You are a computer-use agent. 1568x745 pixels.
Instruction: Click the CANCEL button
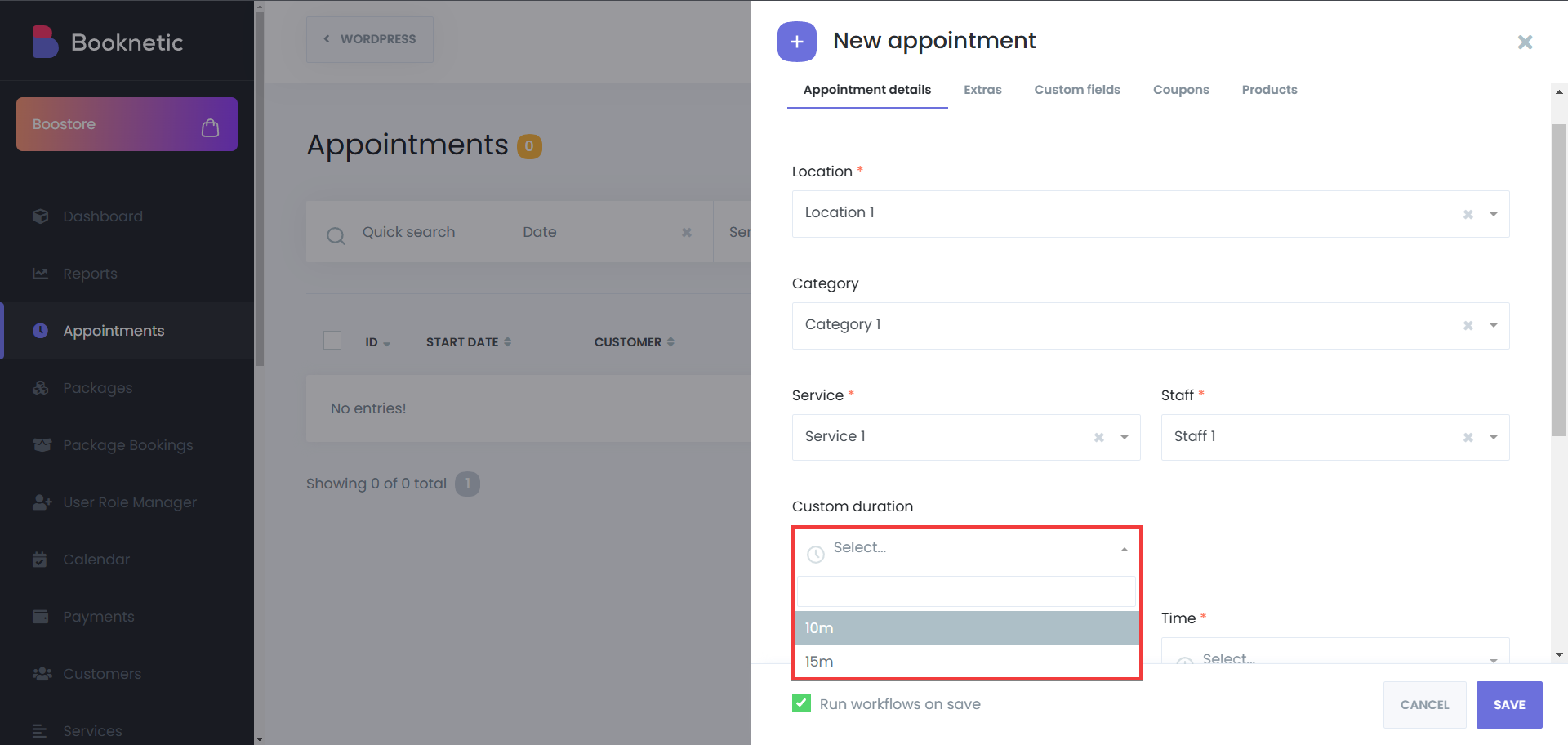coord(1424,704)
